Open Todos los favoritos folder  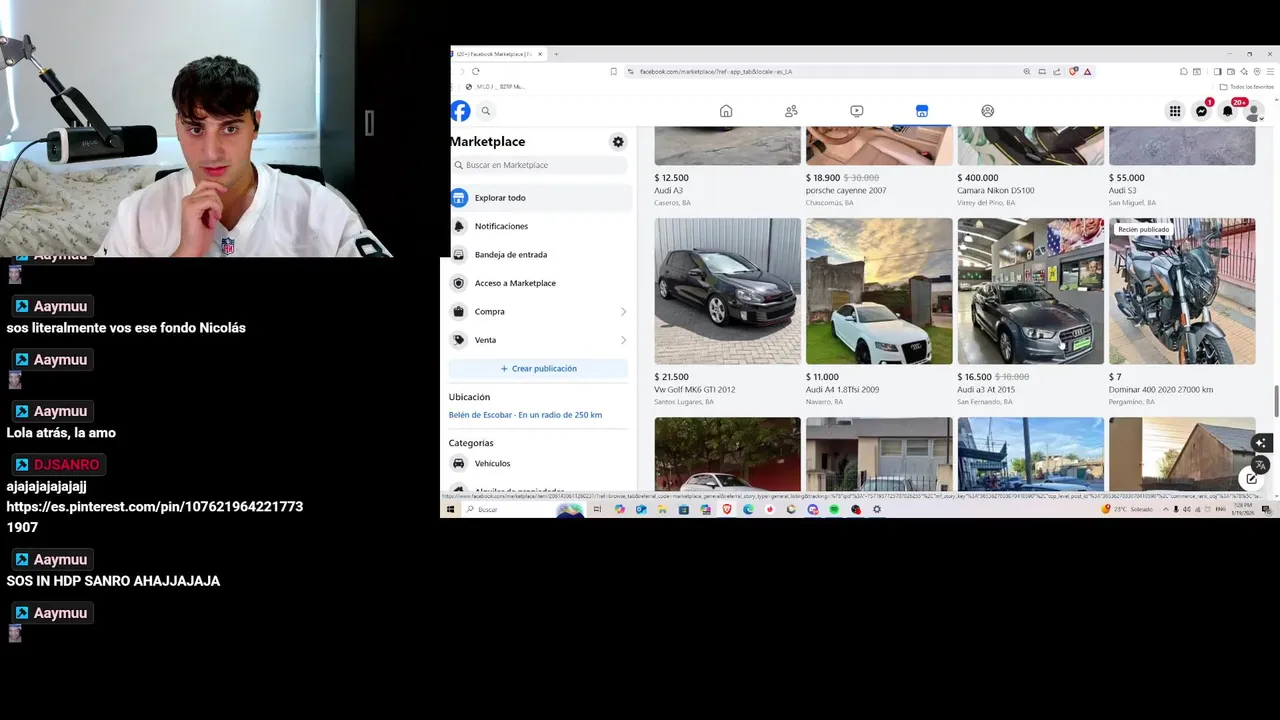[x=1246, y=87]
